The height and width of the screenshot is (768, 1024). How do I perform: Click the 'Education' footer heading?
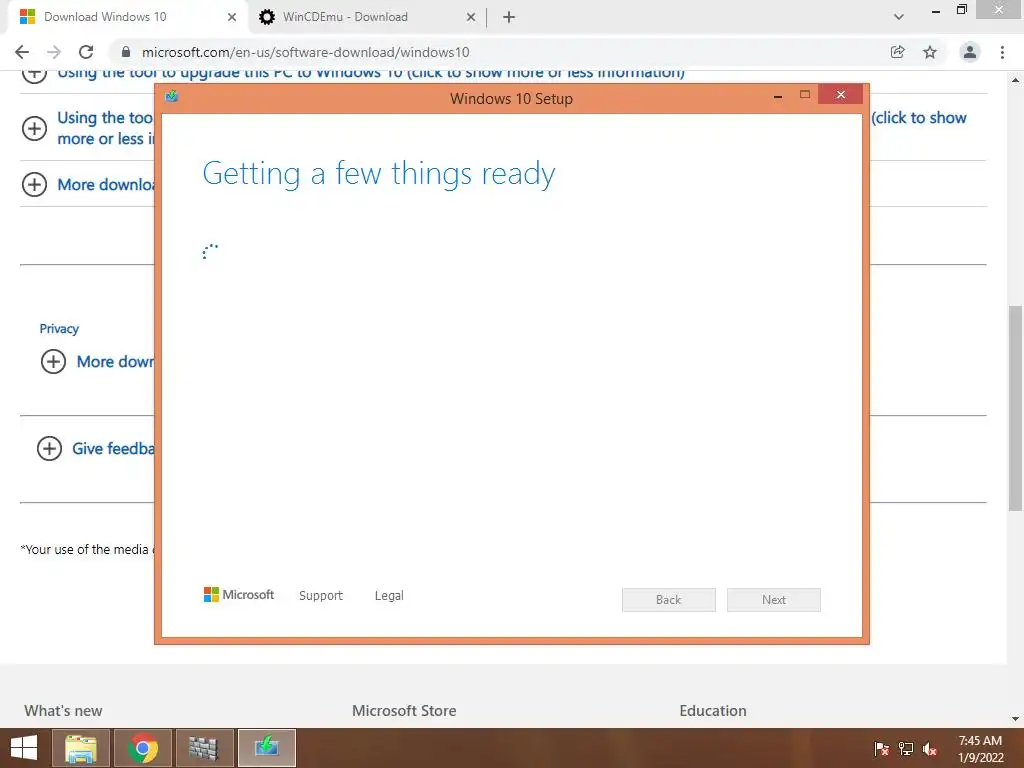pos(712,711)
